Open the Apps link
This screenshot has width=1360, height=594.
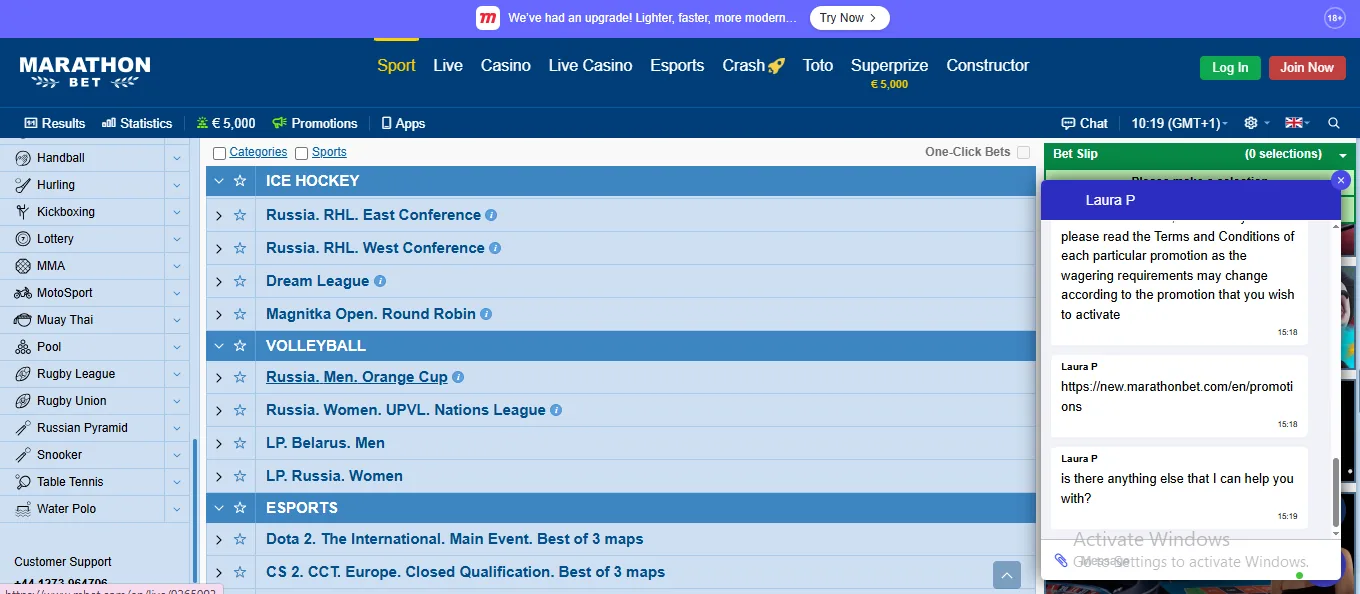tap(404, 123)
